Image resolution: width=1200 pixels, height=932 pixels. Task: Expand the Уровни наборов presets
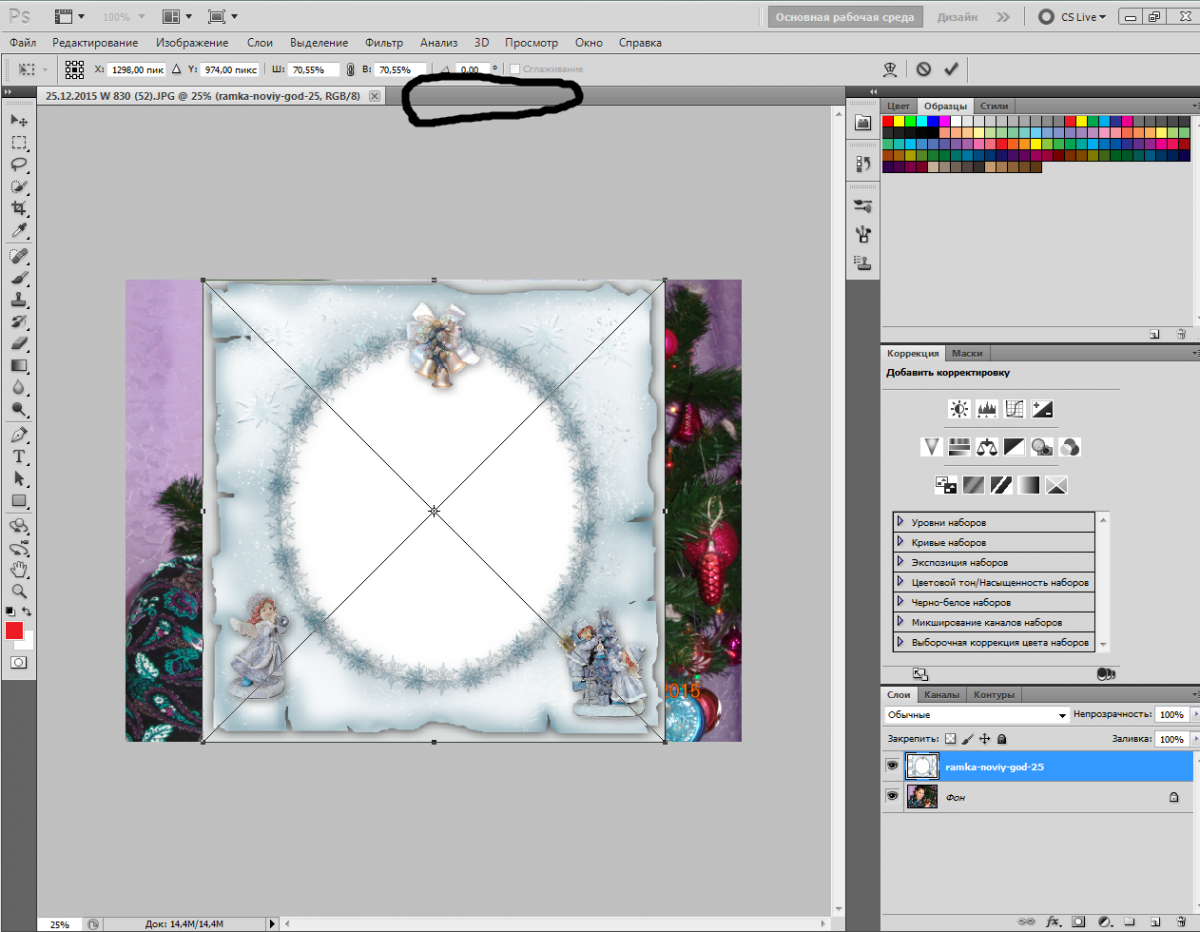901,522
